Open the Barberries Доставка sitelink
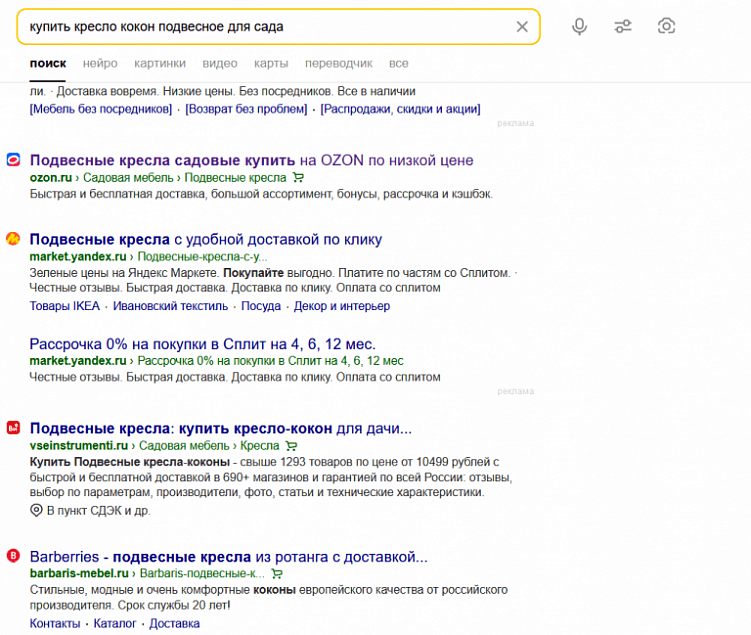The width and height of the screenshot is (751, 635). click(x=174, y=624)
